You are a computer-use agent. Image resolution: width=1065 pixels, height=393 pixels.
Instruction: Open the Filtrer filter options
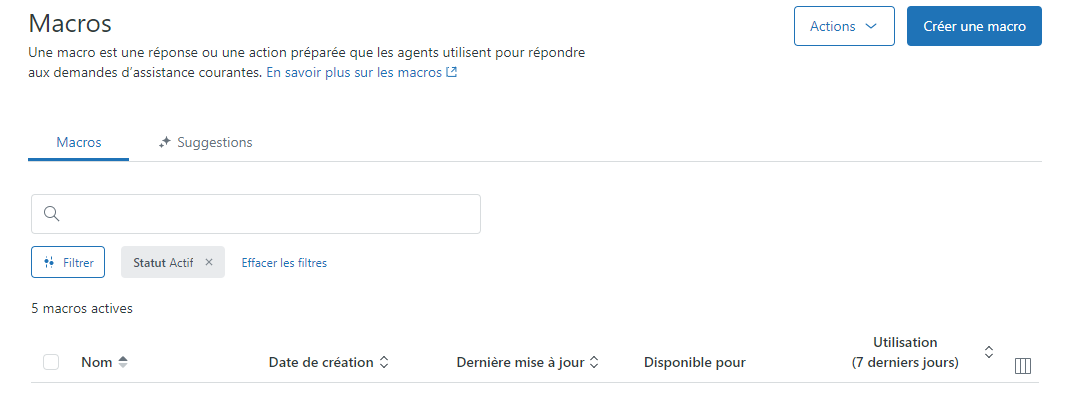tap(68, 262)
